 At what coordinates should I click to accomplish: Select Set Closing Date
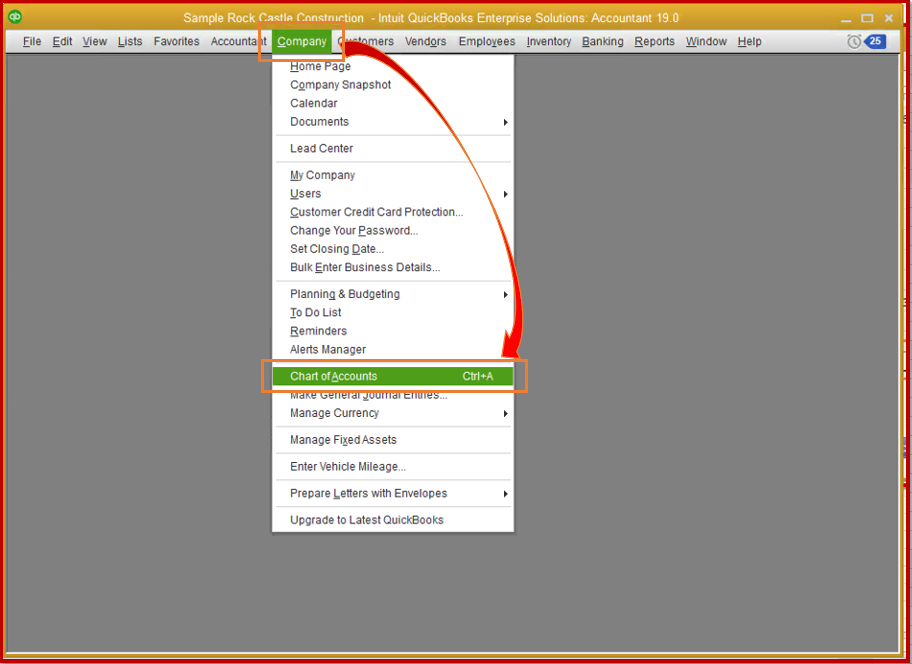(393, 249)
